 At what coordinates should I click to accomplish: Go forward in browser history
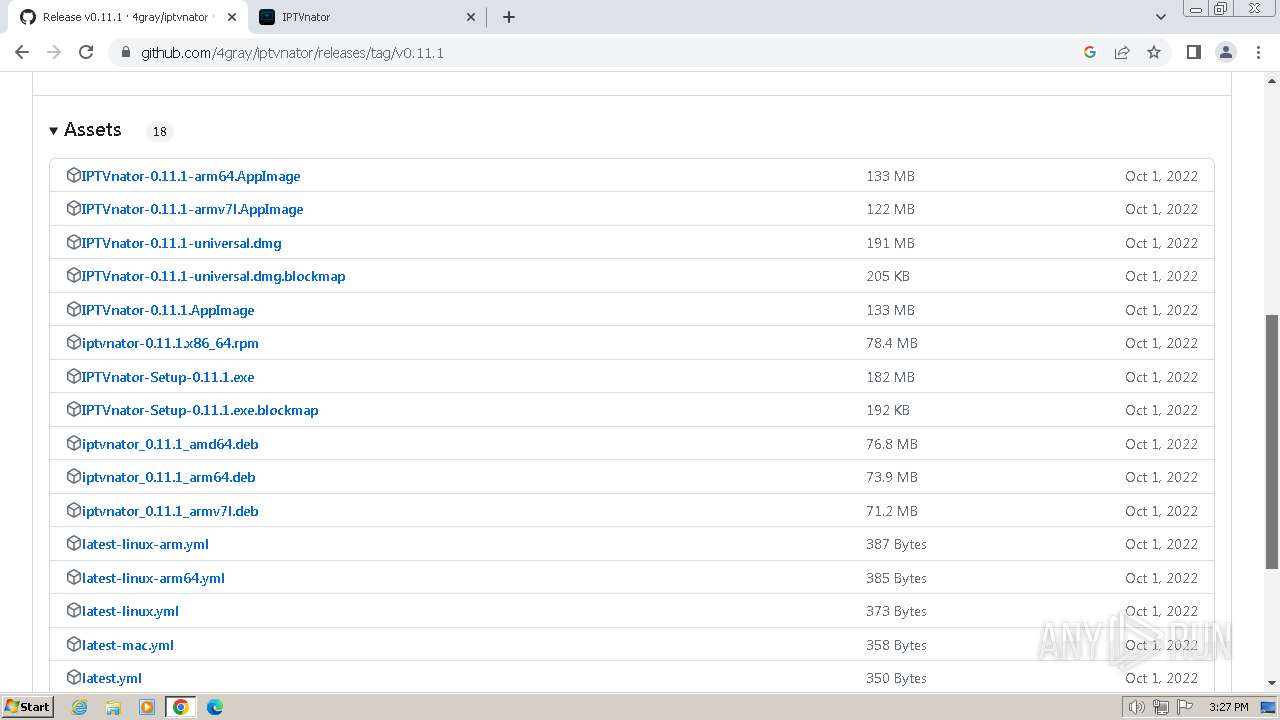coord(54,52)
